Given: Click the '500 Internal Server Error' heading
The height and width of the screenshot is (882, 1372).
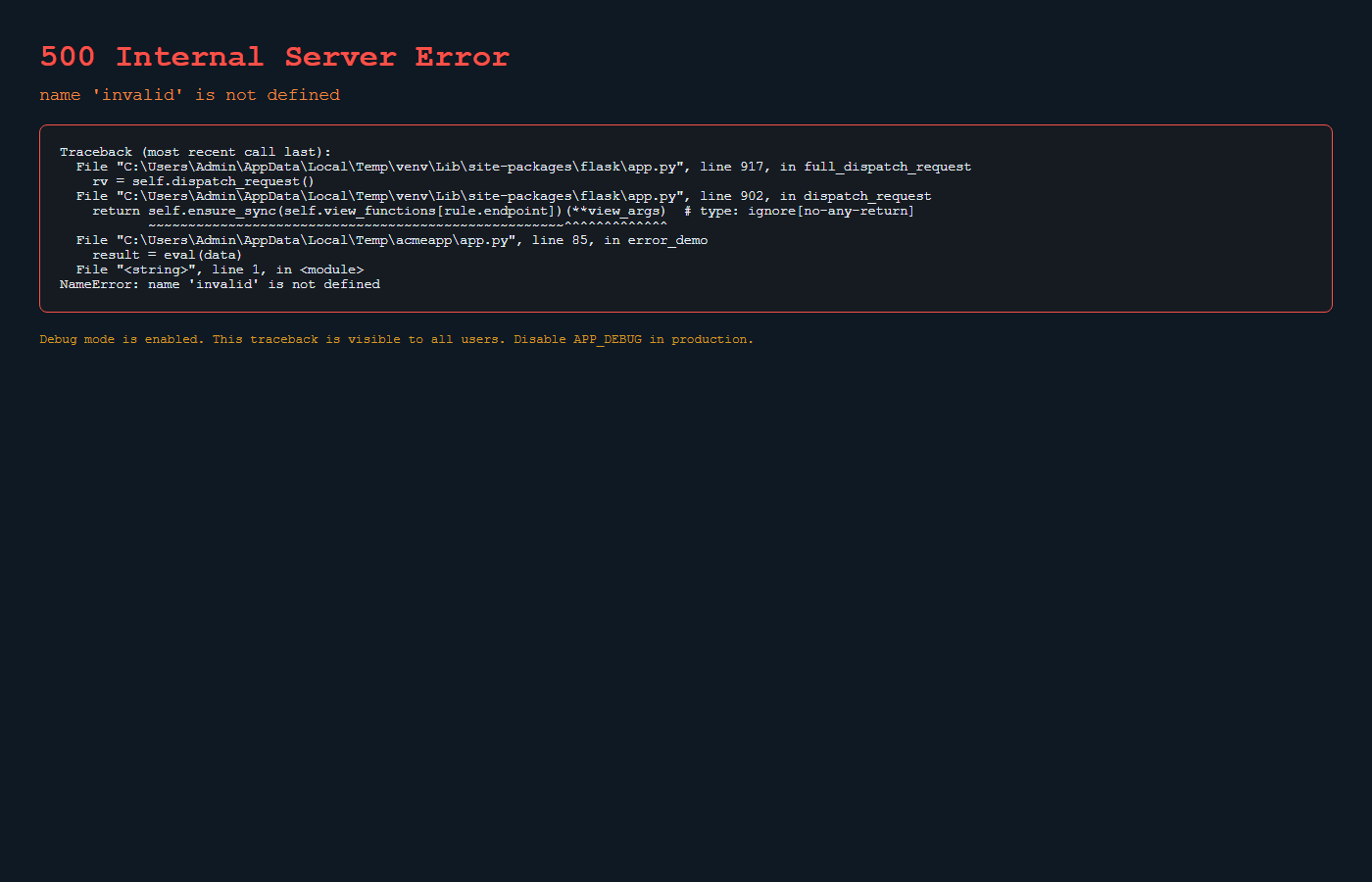Looking at the screenshot, I should point(274,57).
